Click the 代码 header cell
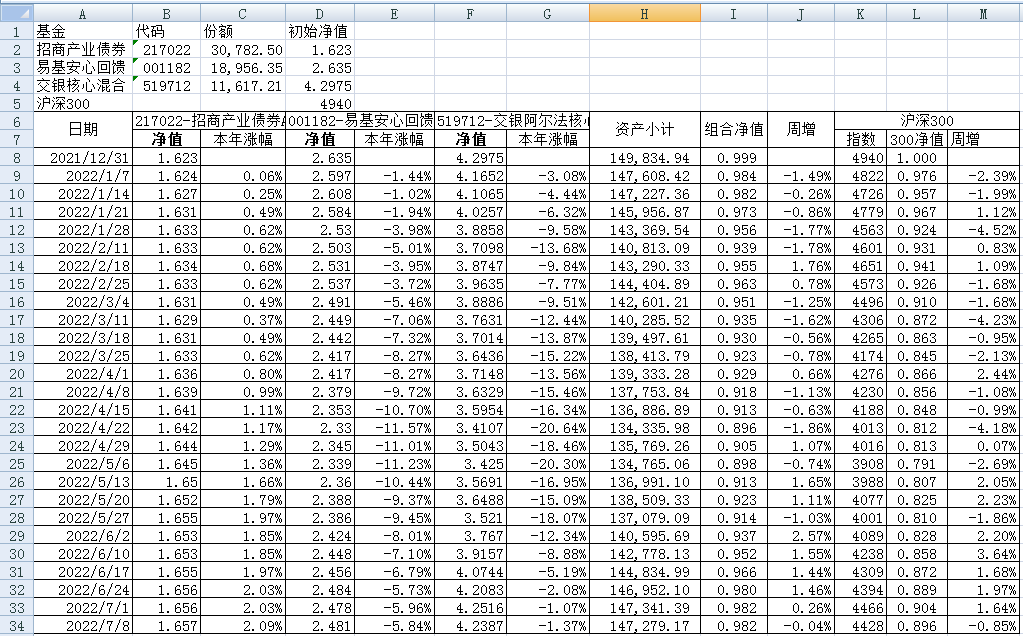Screen dimensions: 1023x636 (166, 31)
